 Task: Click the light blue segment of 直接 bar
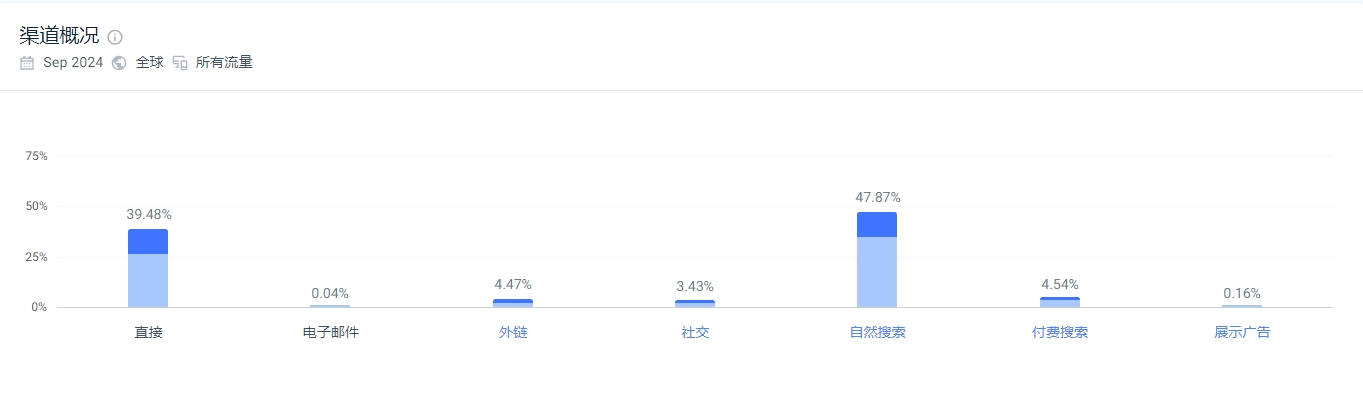[x=148, y=280]
